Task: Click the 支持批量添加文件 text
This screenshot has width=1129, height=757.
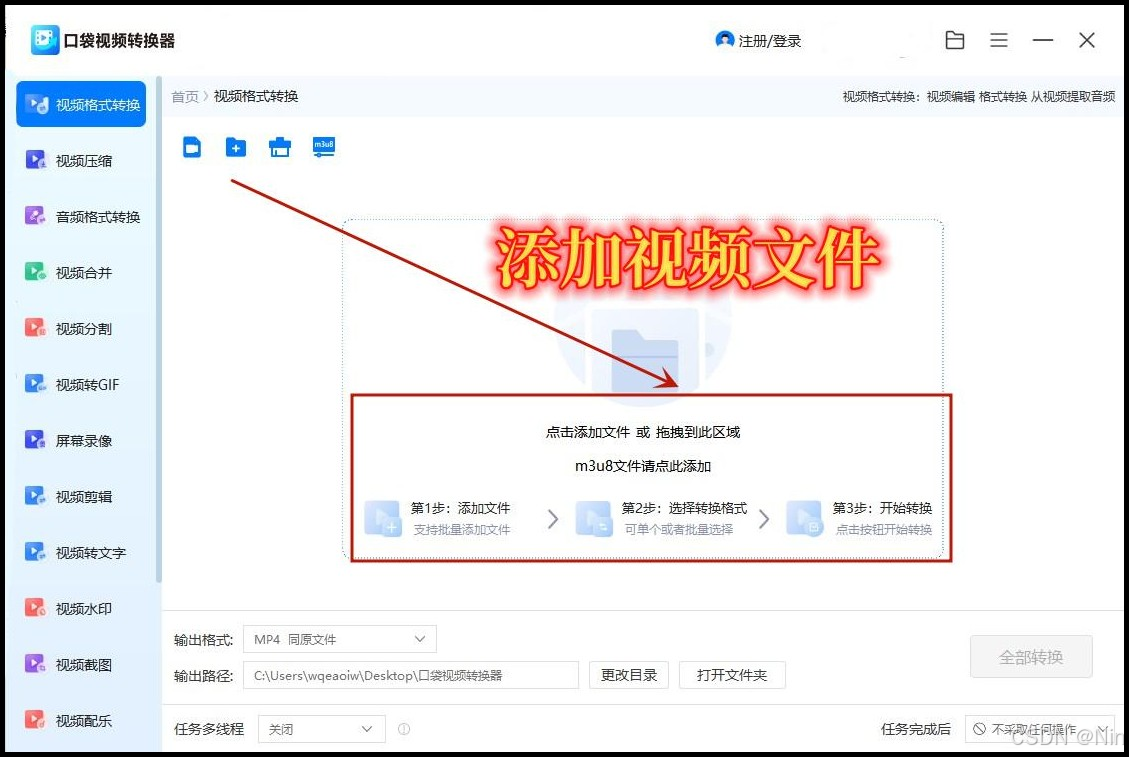Action: pyautogui.click(x=462, y=529)
